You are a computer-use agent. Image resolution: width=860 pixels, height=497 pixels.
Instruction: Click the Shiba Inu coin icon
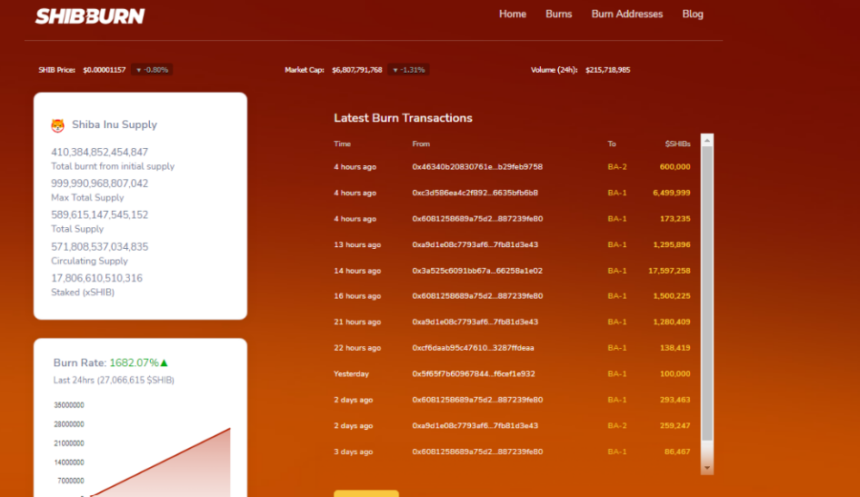click(58, 126)
